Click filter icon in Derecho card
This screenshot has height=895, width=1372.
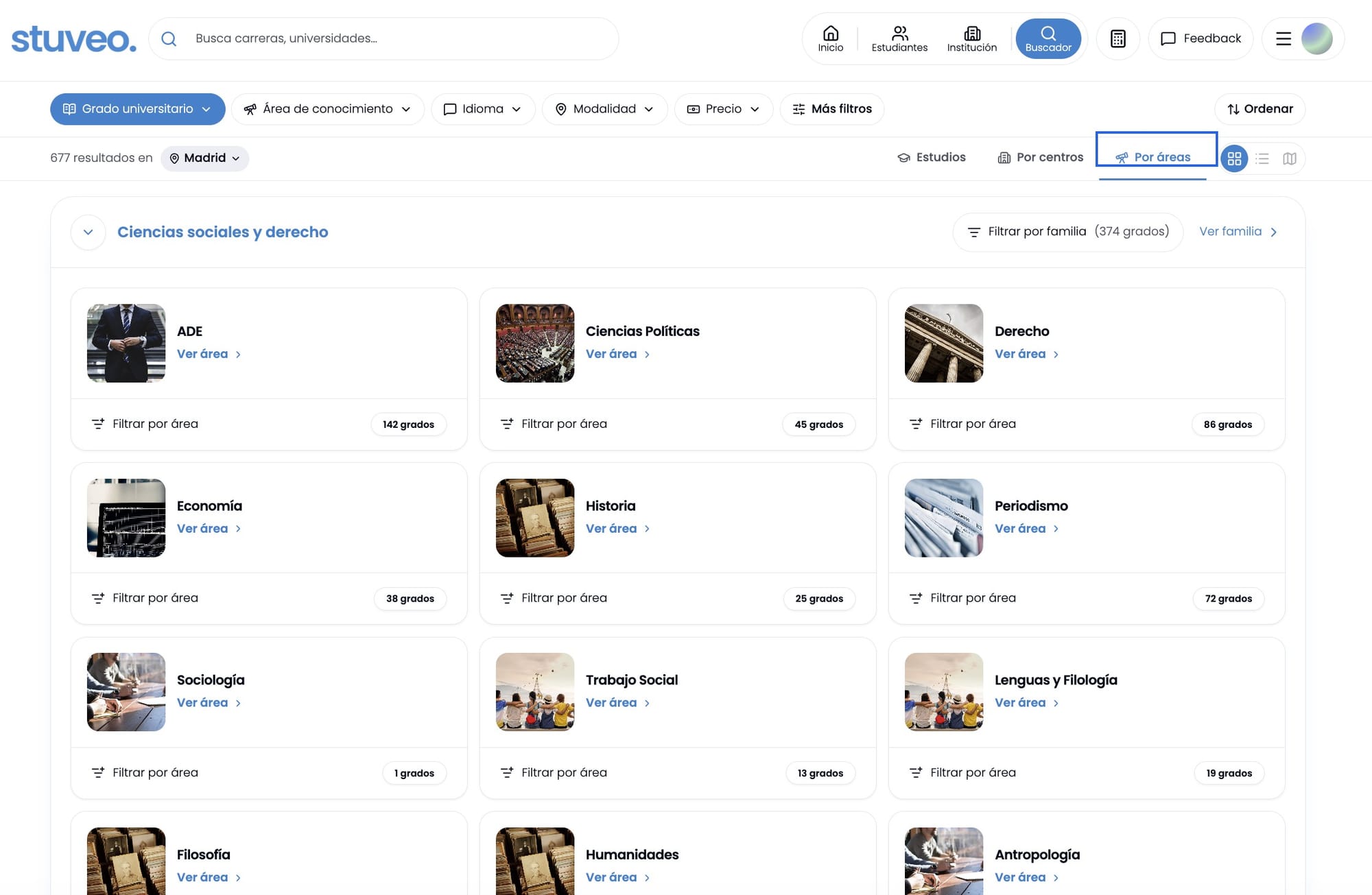click(916, 424)
